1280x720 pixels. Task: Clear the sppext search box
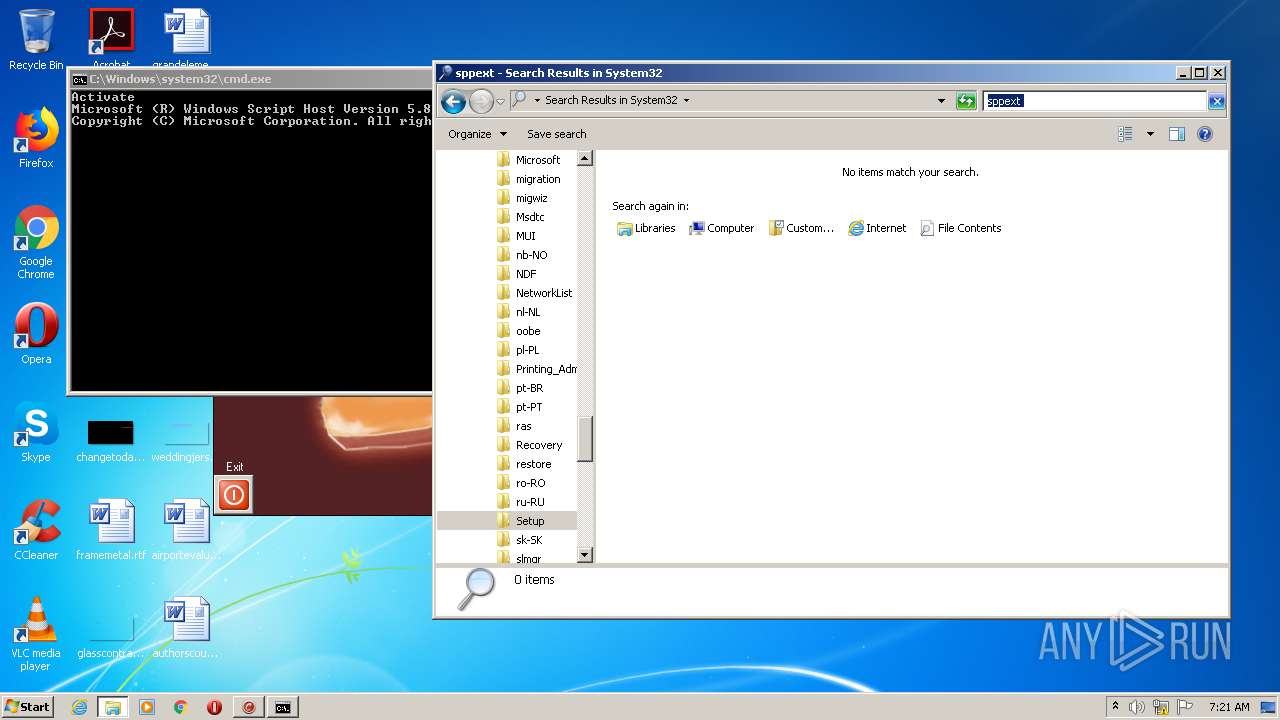pos(1216,101)
